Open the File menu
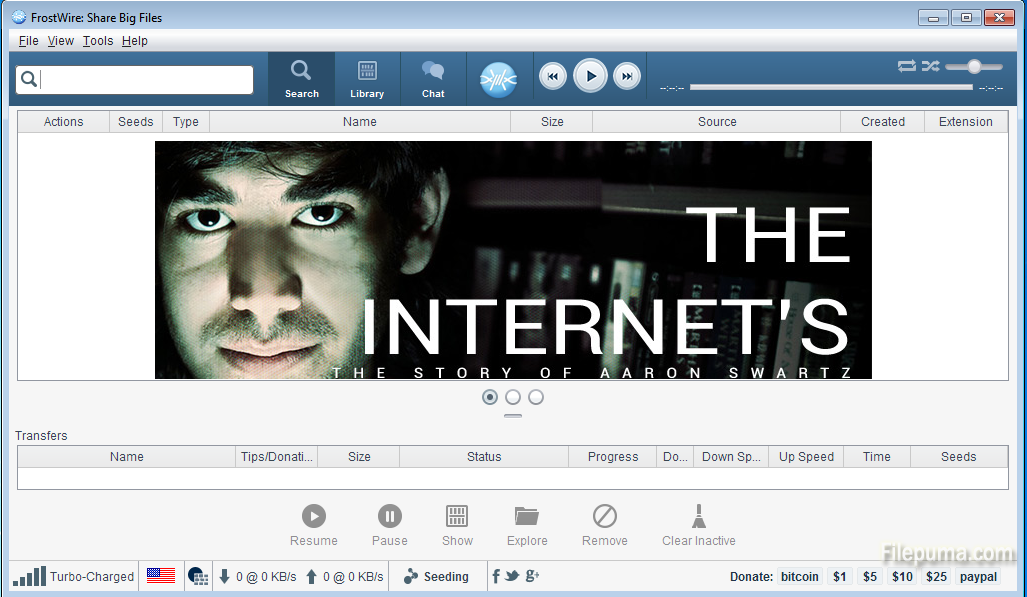The height and width of the screenshot is (597, 1027). click(x=28, y=41)
